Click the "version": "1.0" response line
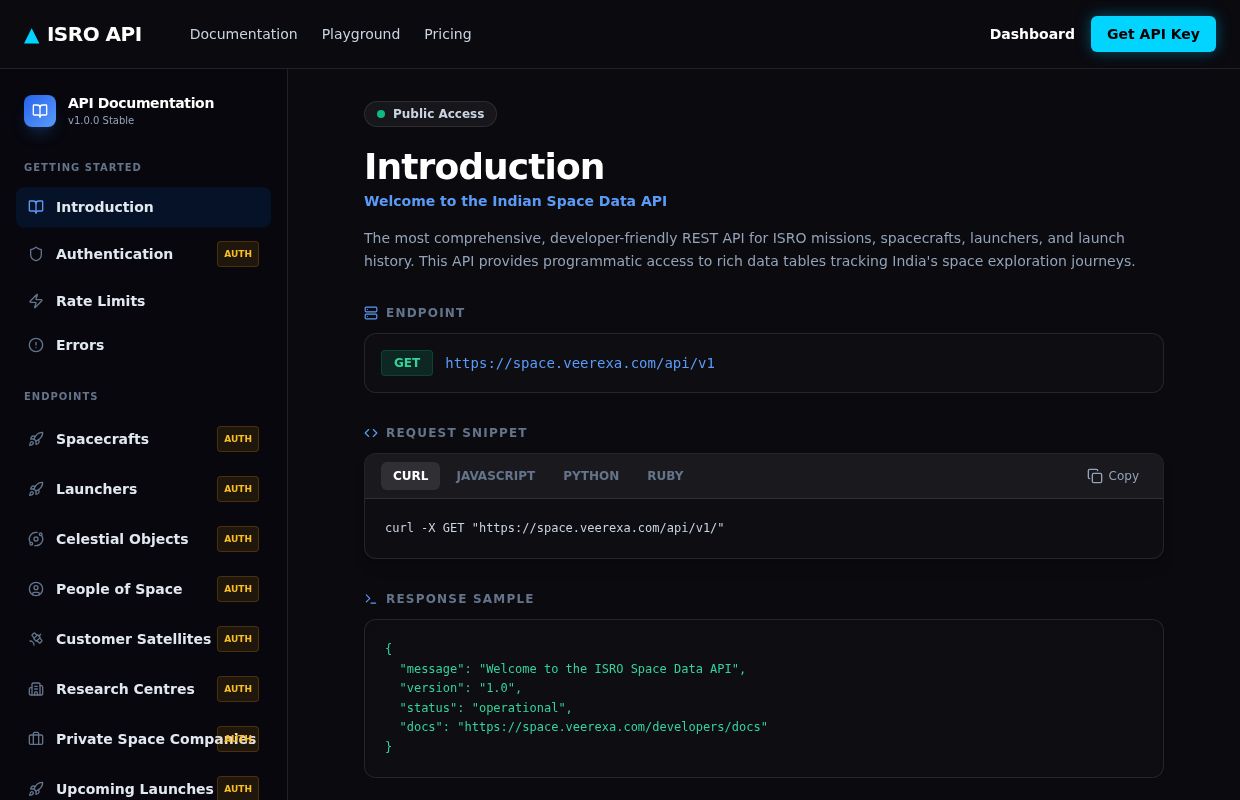Screen dimensions: 1240x800 point(461,688)
